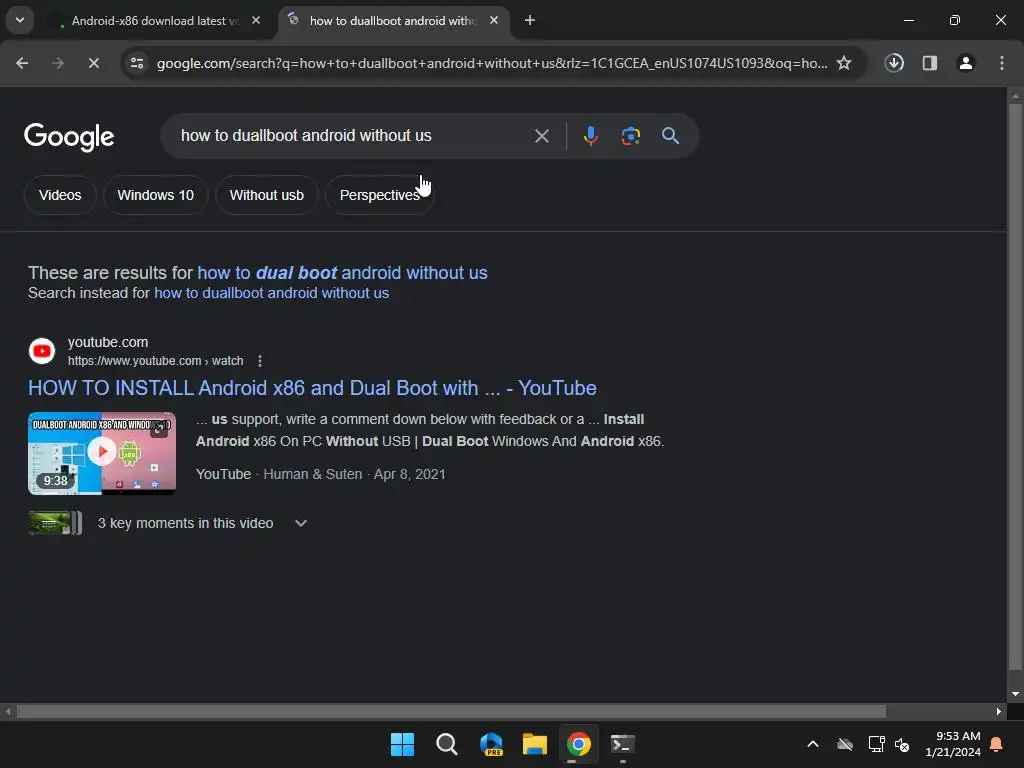1024x768 pixels.
Task: Open the notifications bell icon
Action: 997,744
